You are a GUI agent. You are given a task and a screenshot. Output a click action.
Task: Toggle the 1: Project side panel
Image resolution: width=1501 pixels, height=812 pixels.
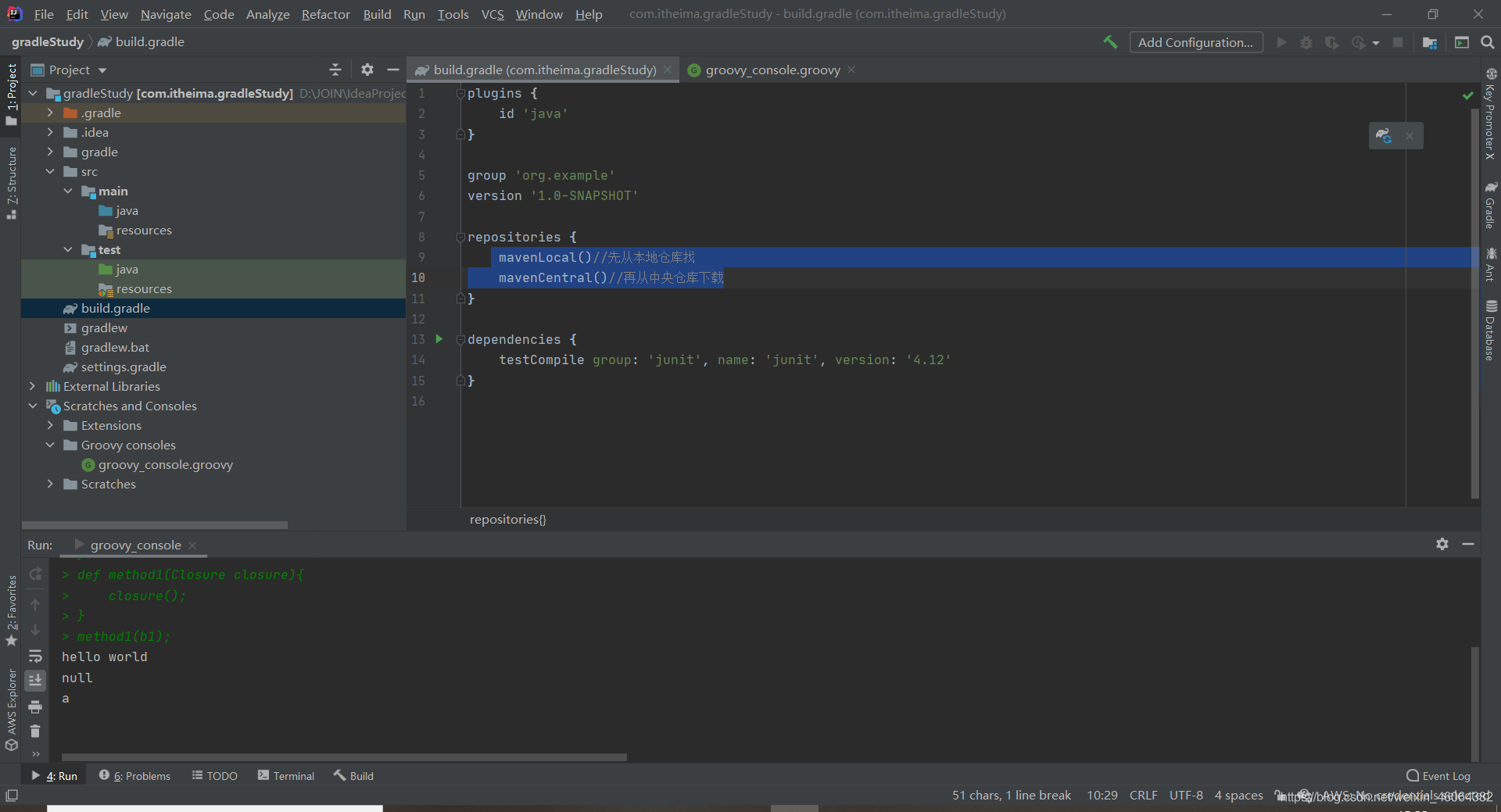(11, 94)
